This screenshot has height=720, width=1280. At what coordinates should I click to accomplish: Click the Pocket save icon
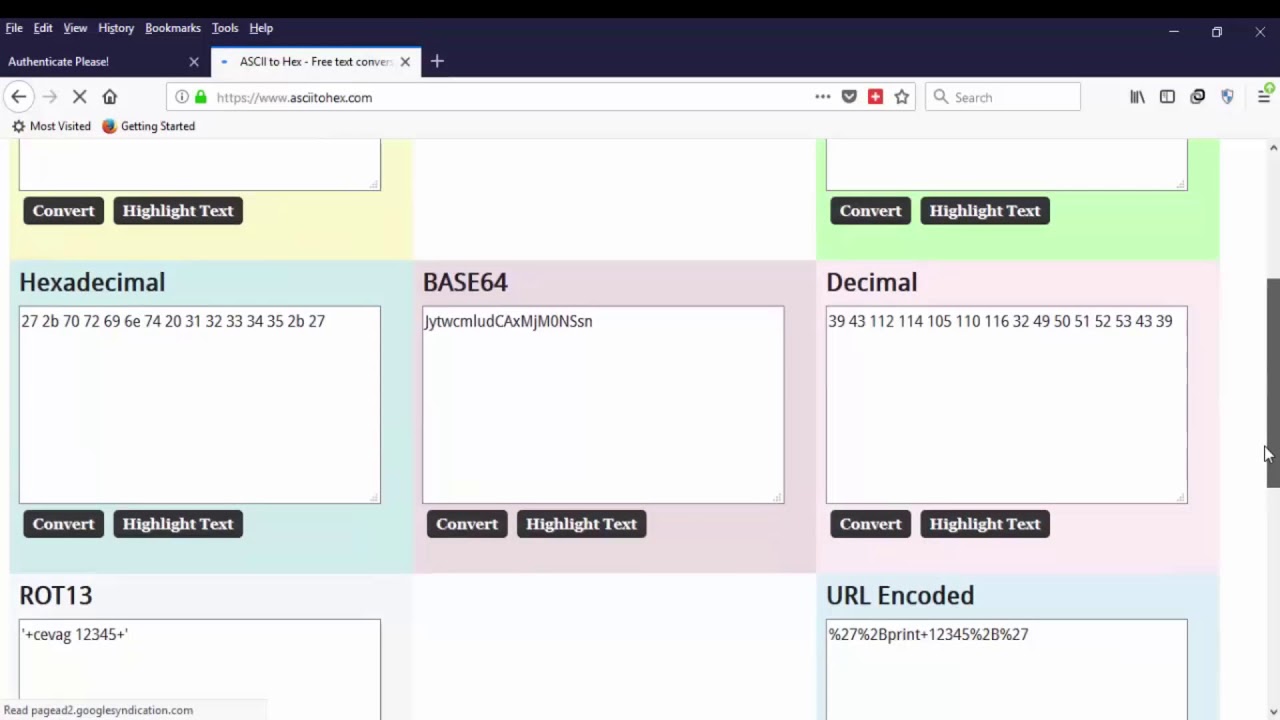[849, 97]
